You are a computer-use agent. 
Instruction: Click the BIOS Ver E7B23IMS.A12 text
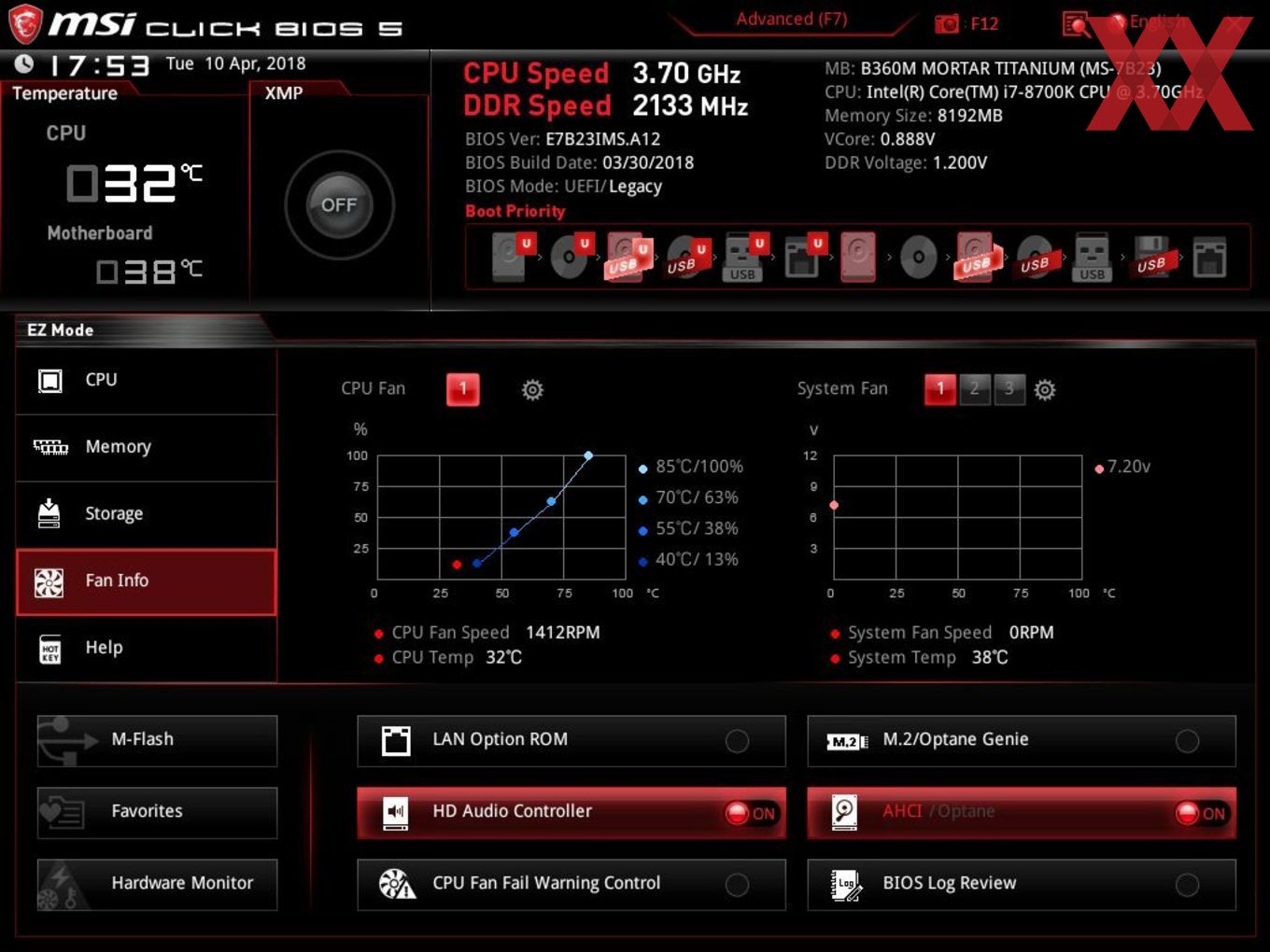click(563, 139)
